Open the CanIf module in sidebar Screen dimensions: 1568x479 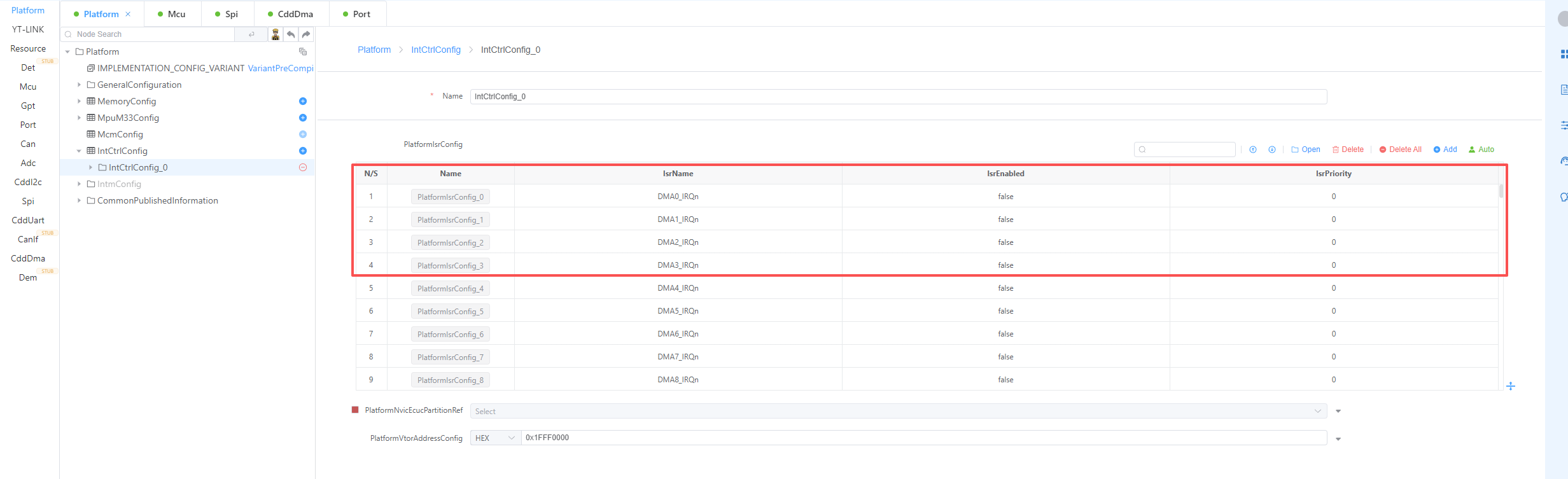click(28, 239)
